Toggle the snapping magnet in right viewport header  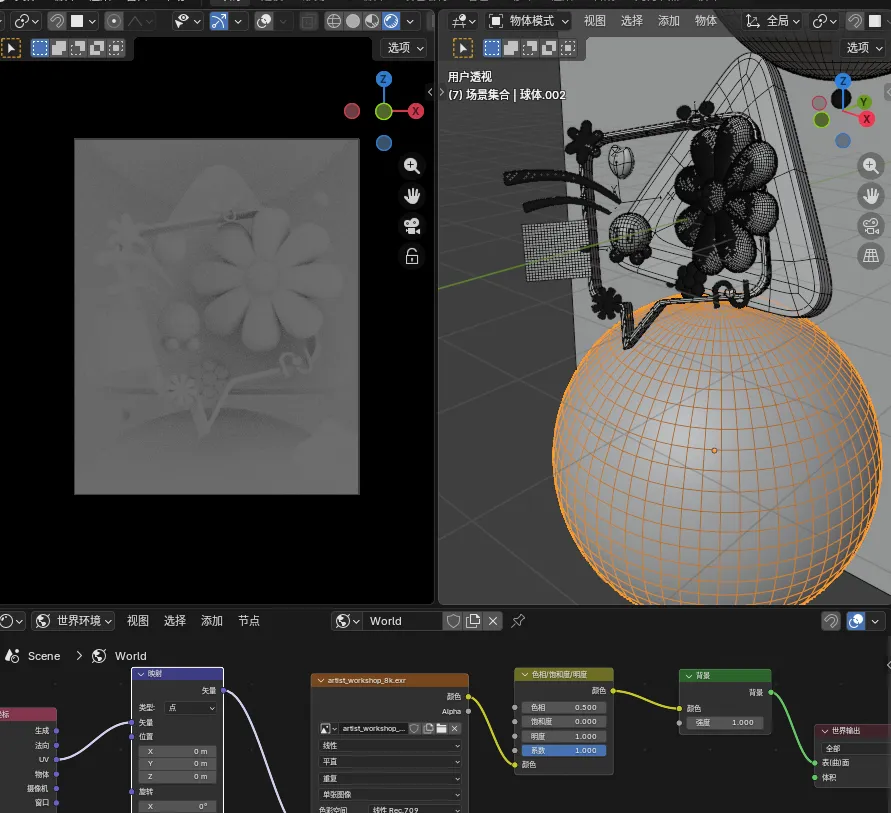(855, 21)
